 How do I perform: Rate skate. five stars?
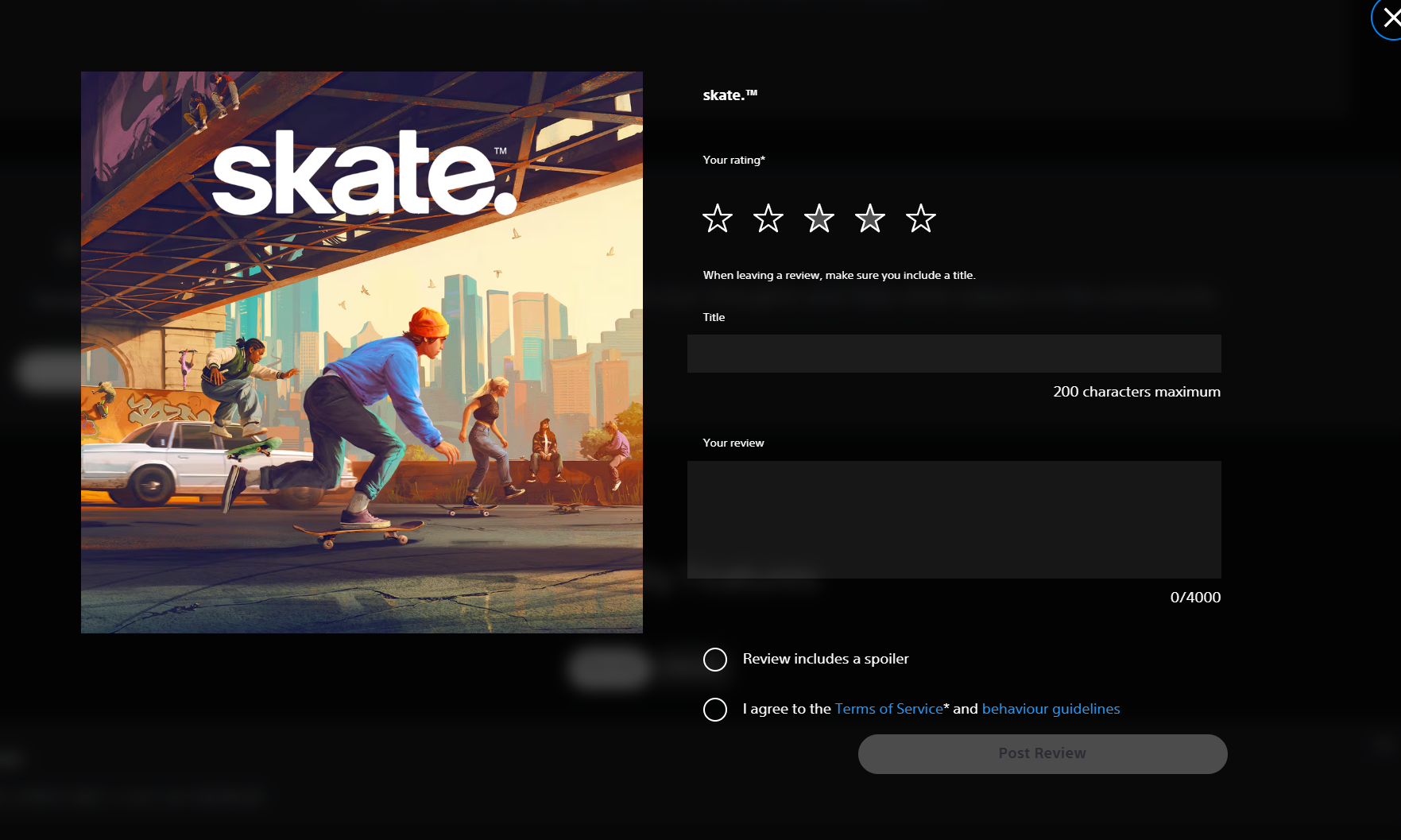coord(920,219)
